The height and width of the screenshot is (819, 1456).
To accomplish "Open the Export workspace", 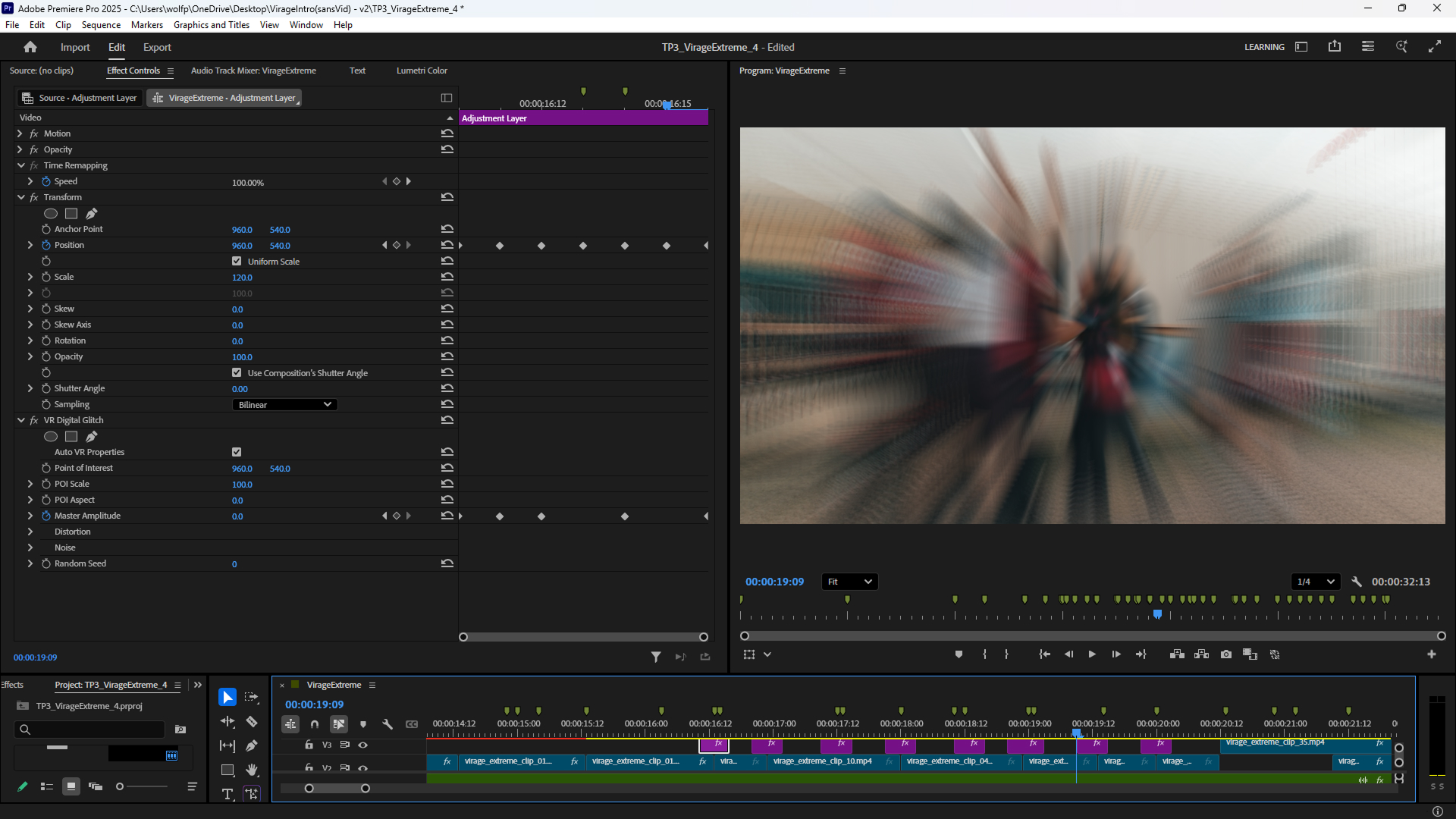I will coord(157,47).
